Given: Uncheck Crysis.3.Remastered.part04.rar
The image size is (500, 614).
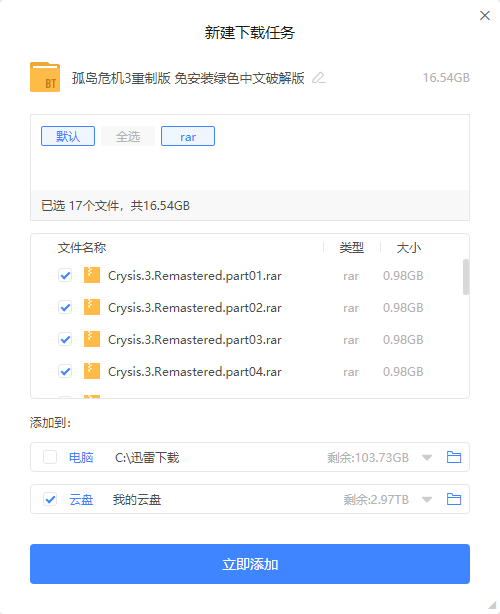Looking at the screenshot, I should pos(65,371).
